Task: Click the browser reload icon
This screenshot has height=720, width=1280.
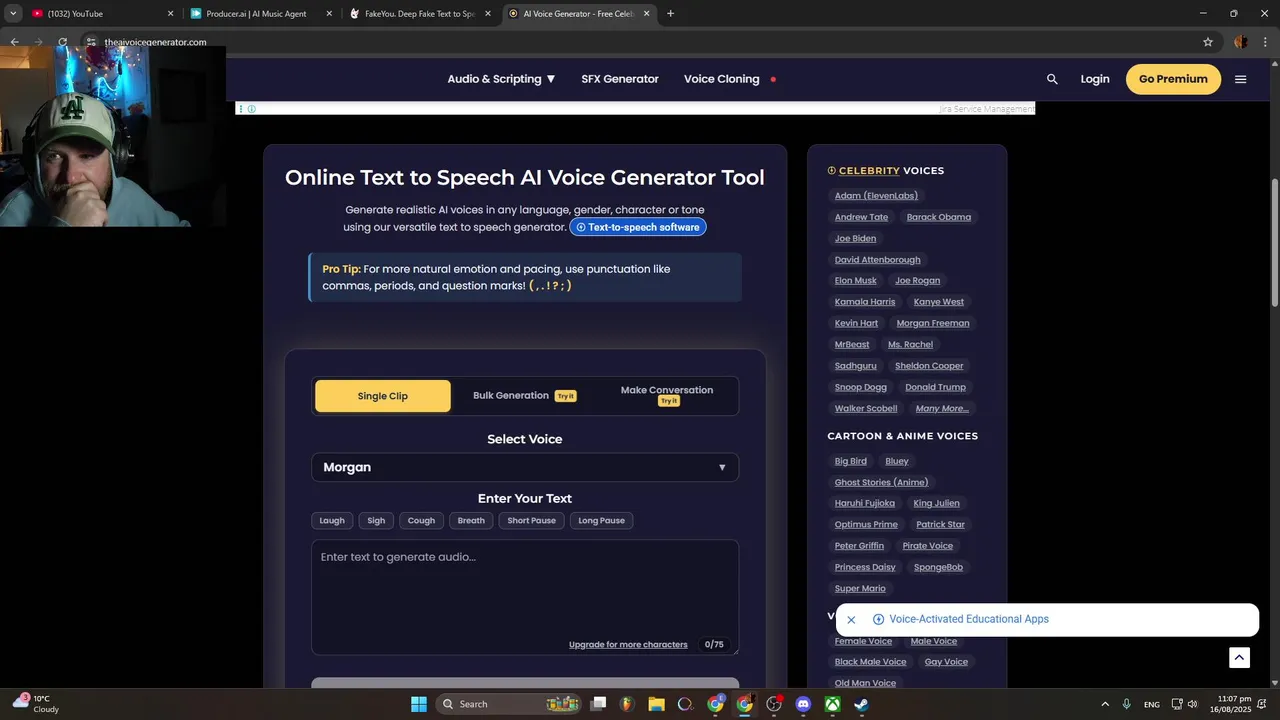Action: click(x=63, y=42)
